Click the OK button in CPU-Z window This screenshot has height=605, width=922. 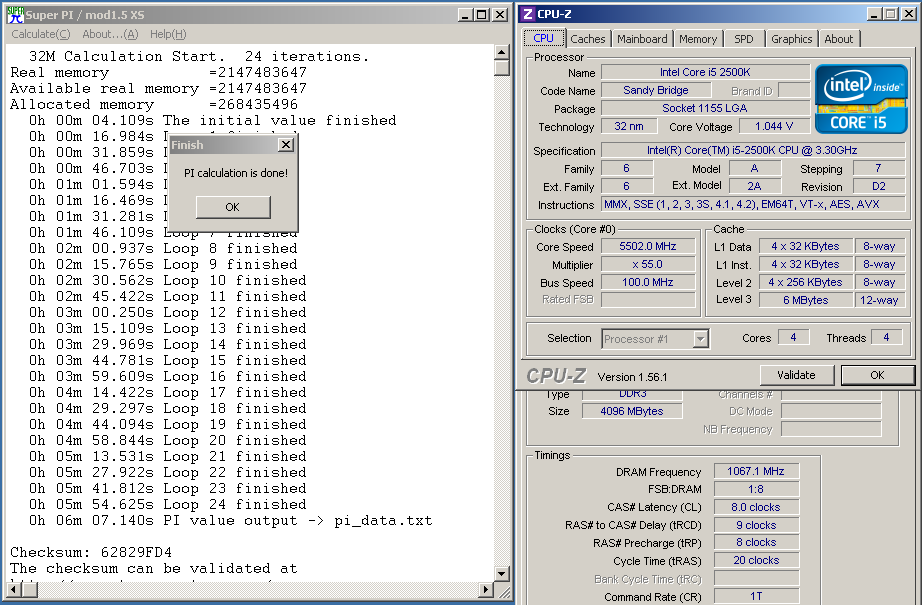click(877, 375)
